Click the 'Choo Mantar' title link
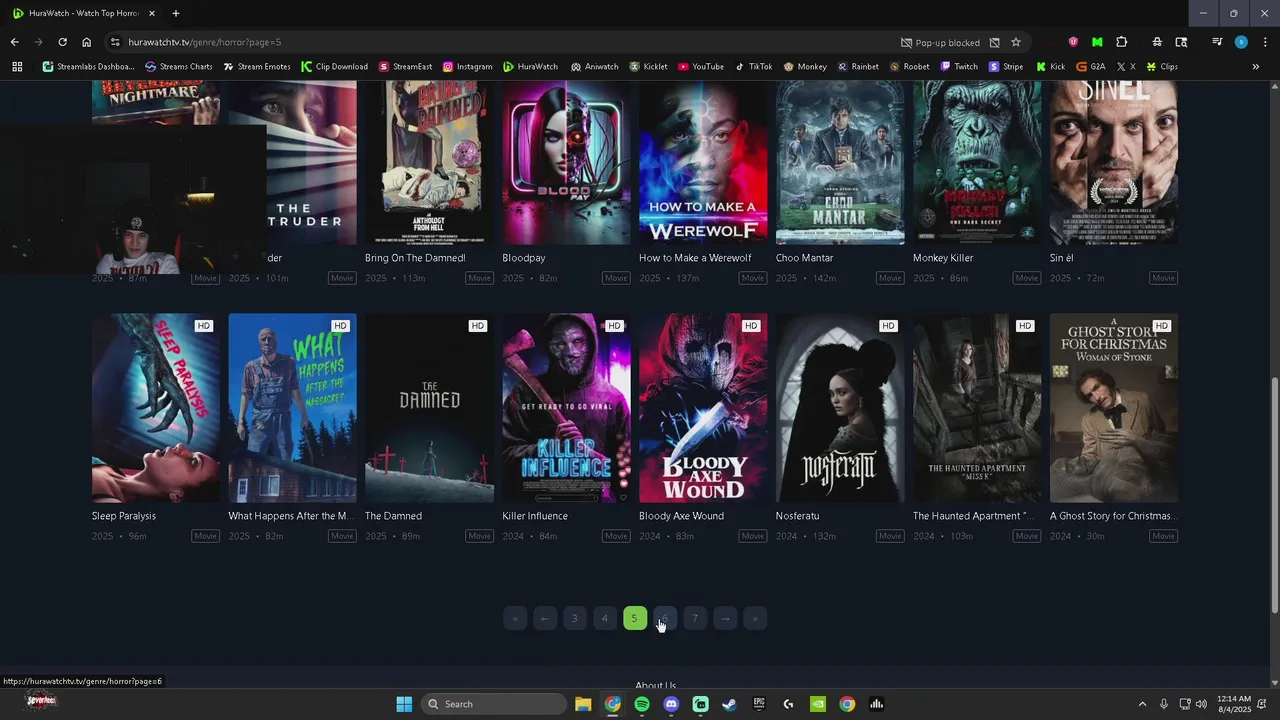 pos(804,258)
